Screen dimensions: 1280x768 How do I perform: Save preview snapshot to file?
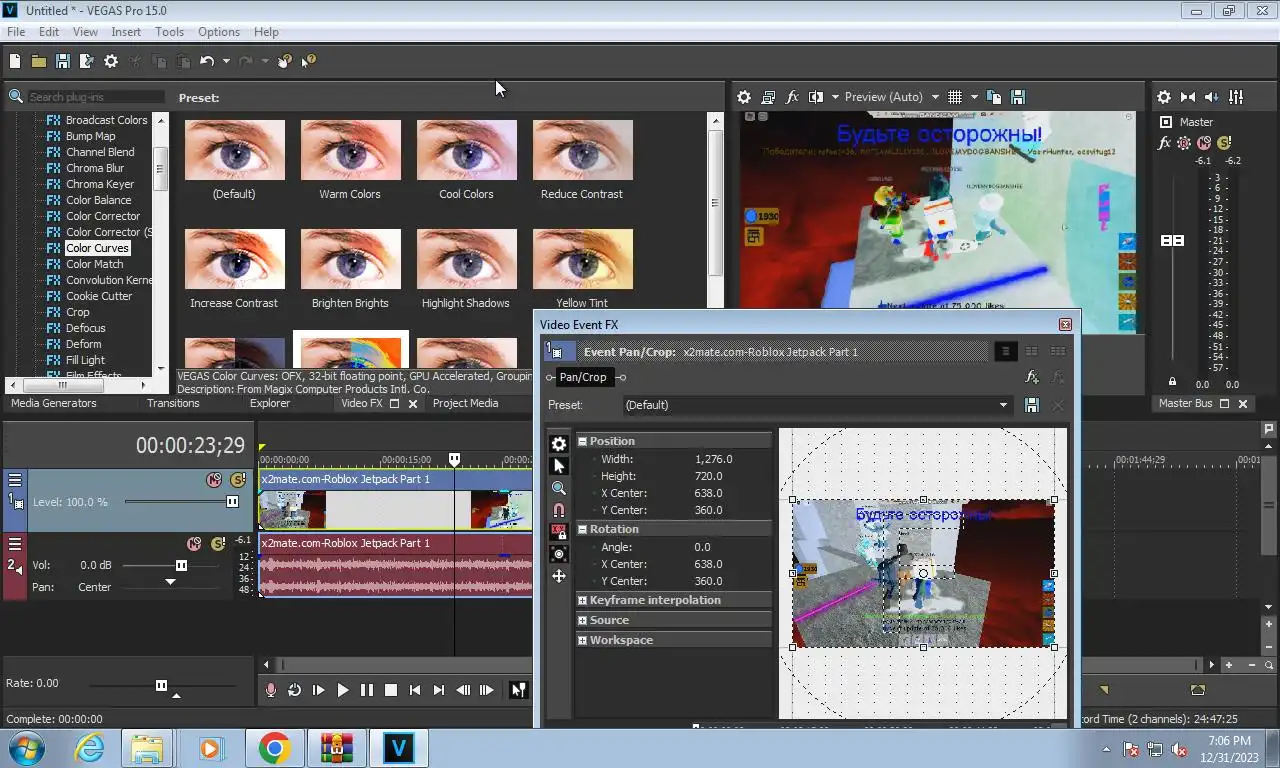[x=1018, y=97]
